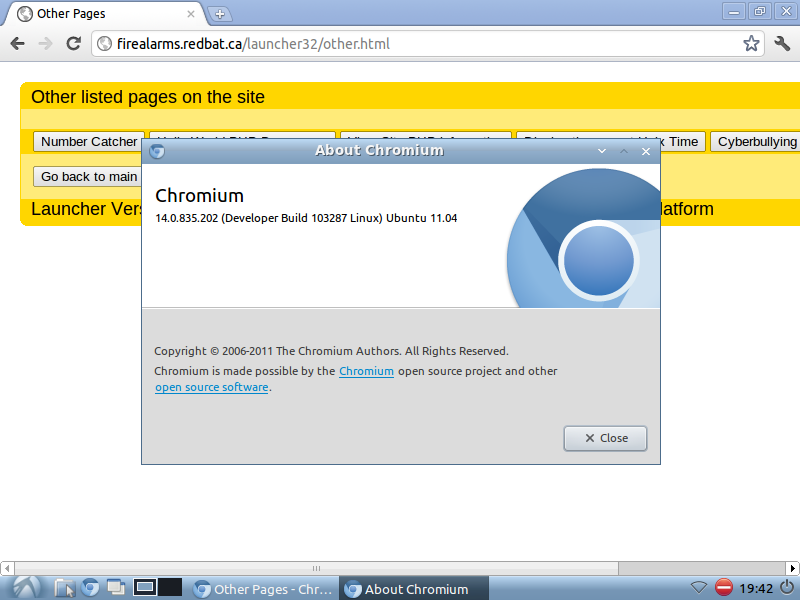Switch to Other Pages taskbar window

pyautogui.click(x=263, y=589)
